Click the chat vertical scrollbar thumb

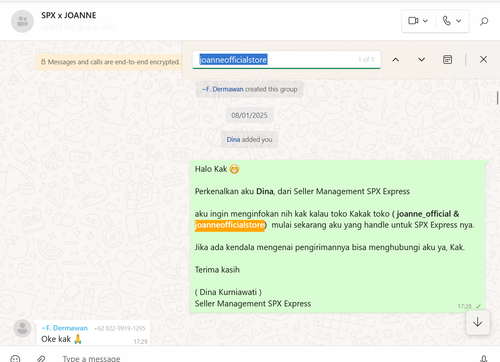pyautogui.click(x=498, y=98)
